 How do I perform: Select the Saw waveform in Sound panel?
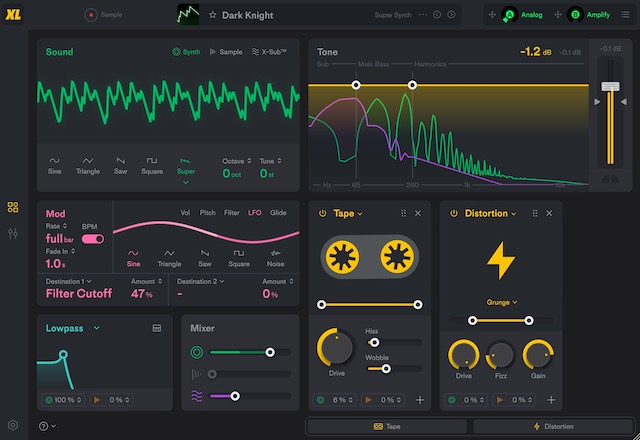tap(120, 165)
